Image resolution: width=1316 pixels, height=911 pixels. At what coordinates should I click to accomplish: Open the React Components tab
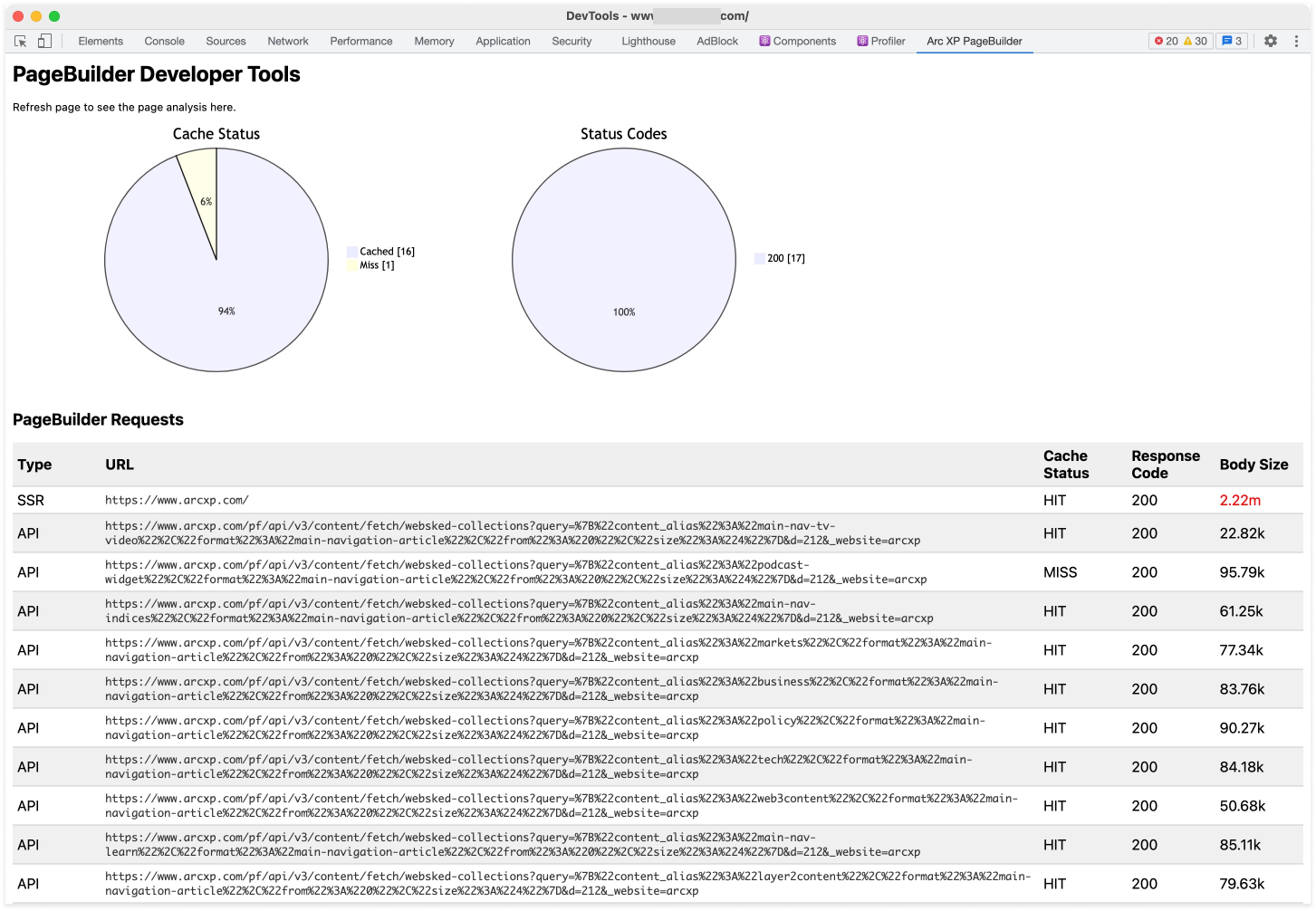(x=798, y=42)
